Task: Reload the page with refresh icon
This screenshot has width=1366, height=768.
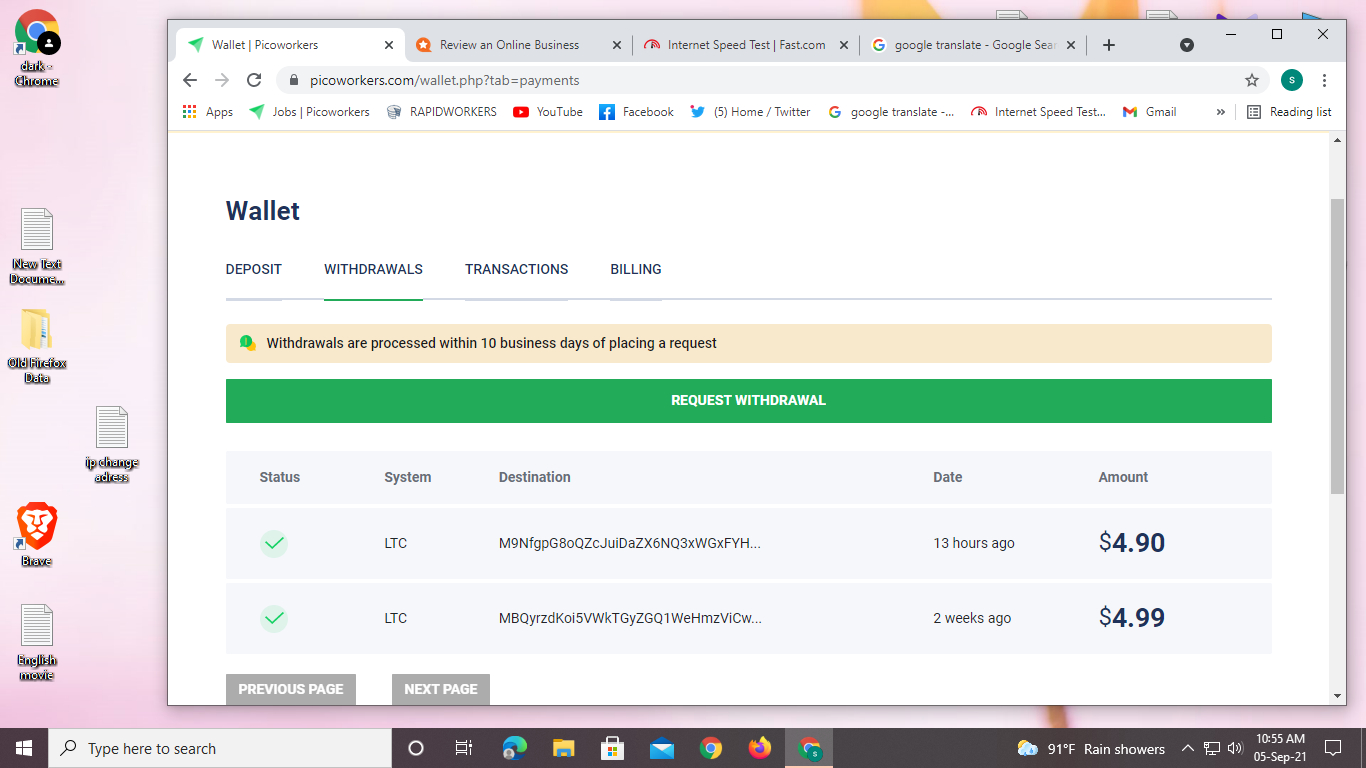Action: (254, 80)
